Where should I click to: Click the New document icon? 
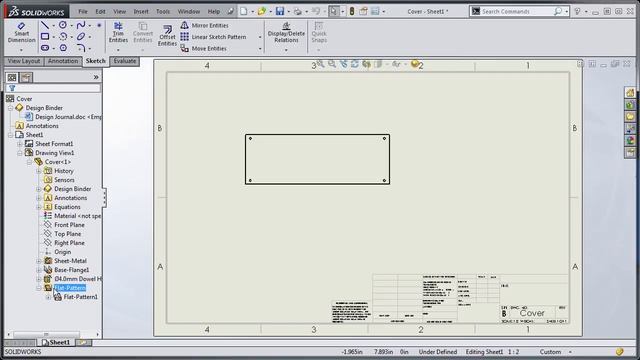244,11
